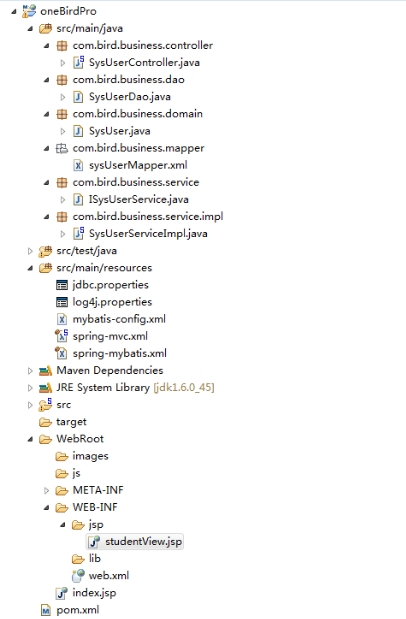Screen dimensions: 406x619
Task: Expand the SysUserController.java node
Action: click(x=63, y=63)
